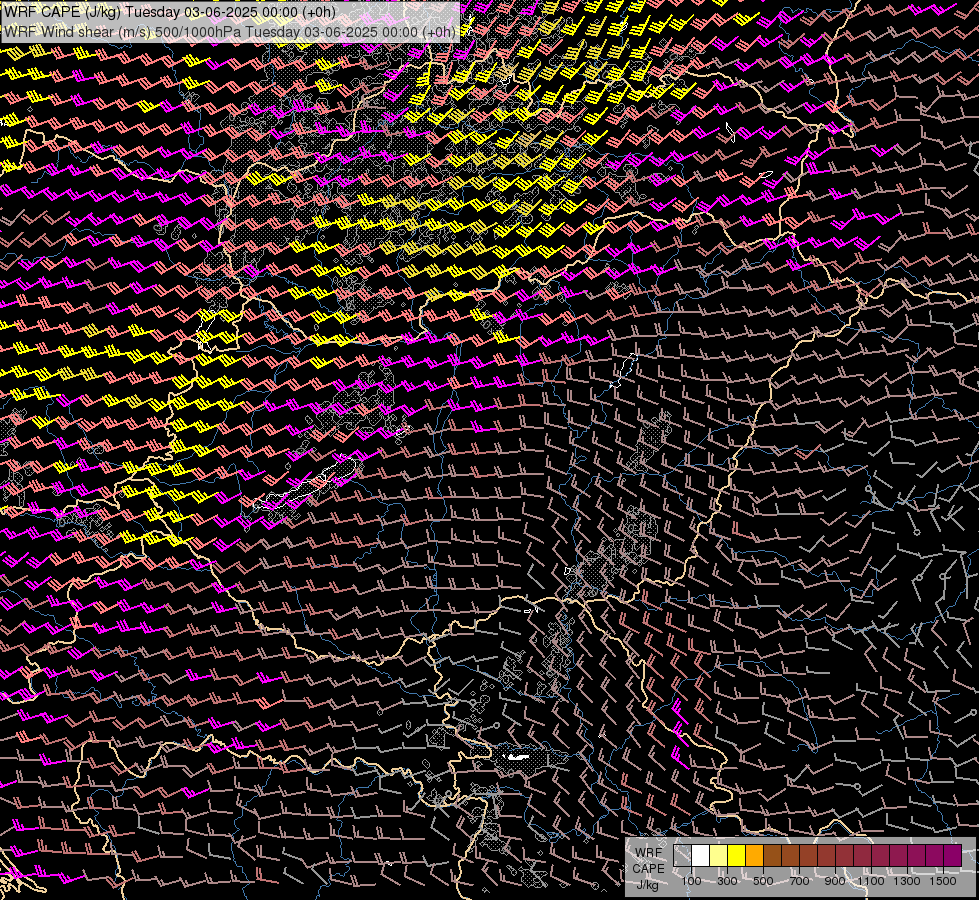
Task: Click the 1500 value on the legend
Action: (x=943, y=881)
